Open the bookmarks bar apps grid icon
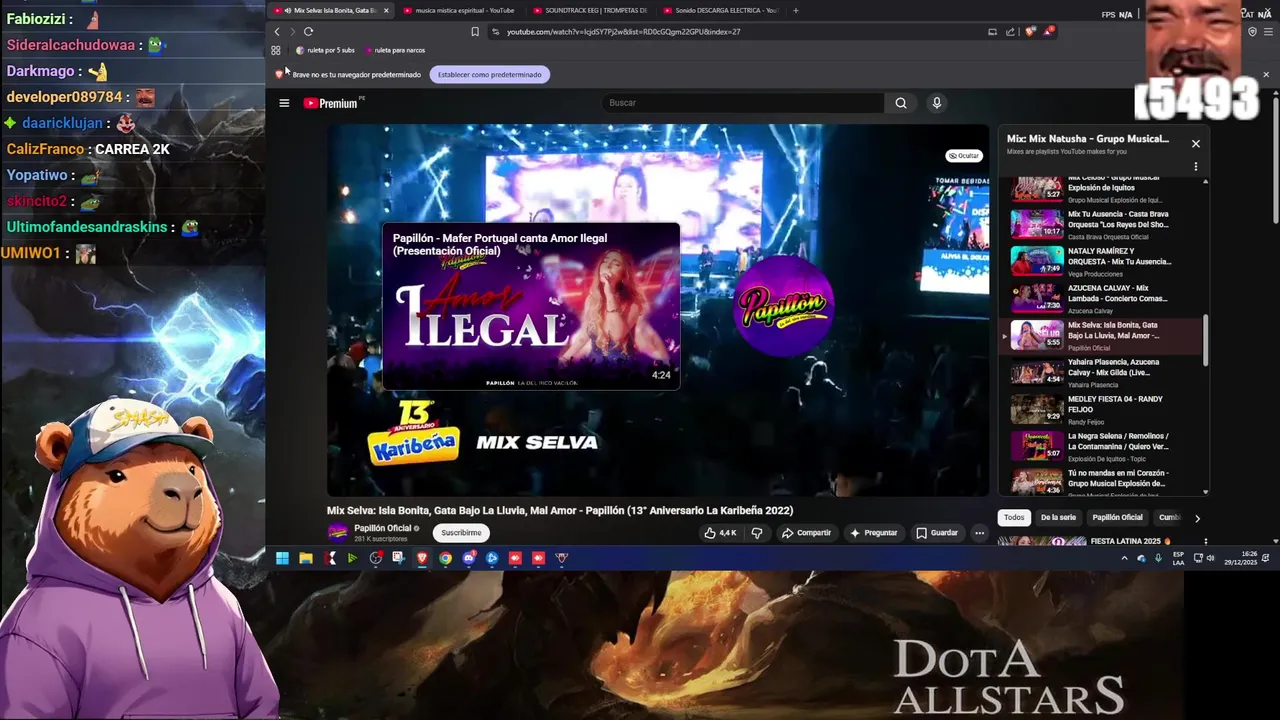This screenshot has height=720, width=1280. [276, 50]
